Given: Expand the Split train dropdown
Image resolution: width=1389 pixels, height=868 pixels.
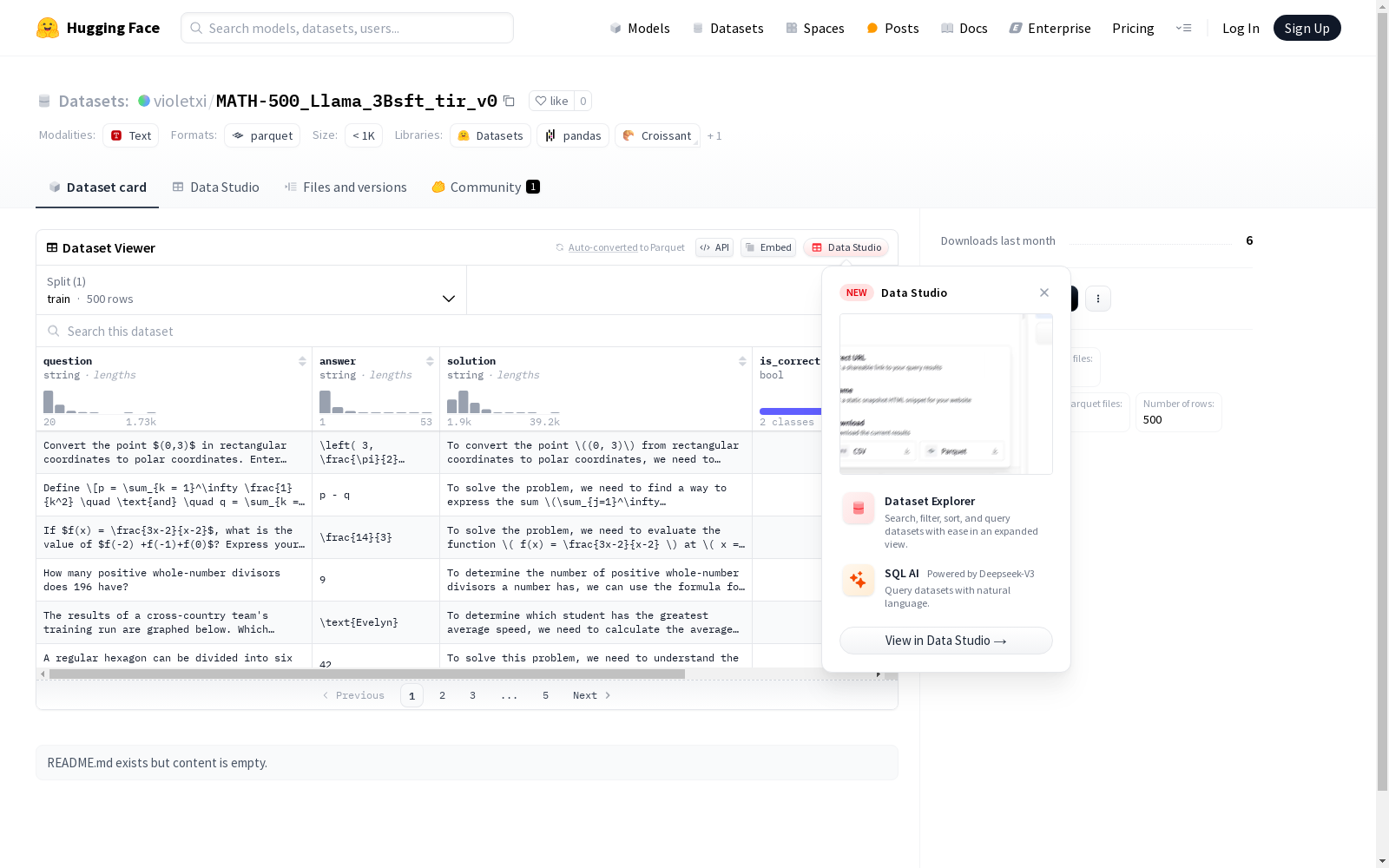Looking at the screenshot, I should [x=251, y=290].
